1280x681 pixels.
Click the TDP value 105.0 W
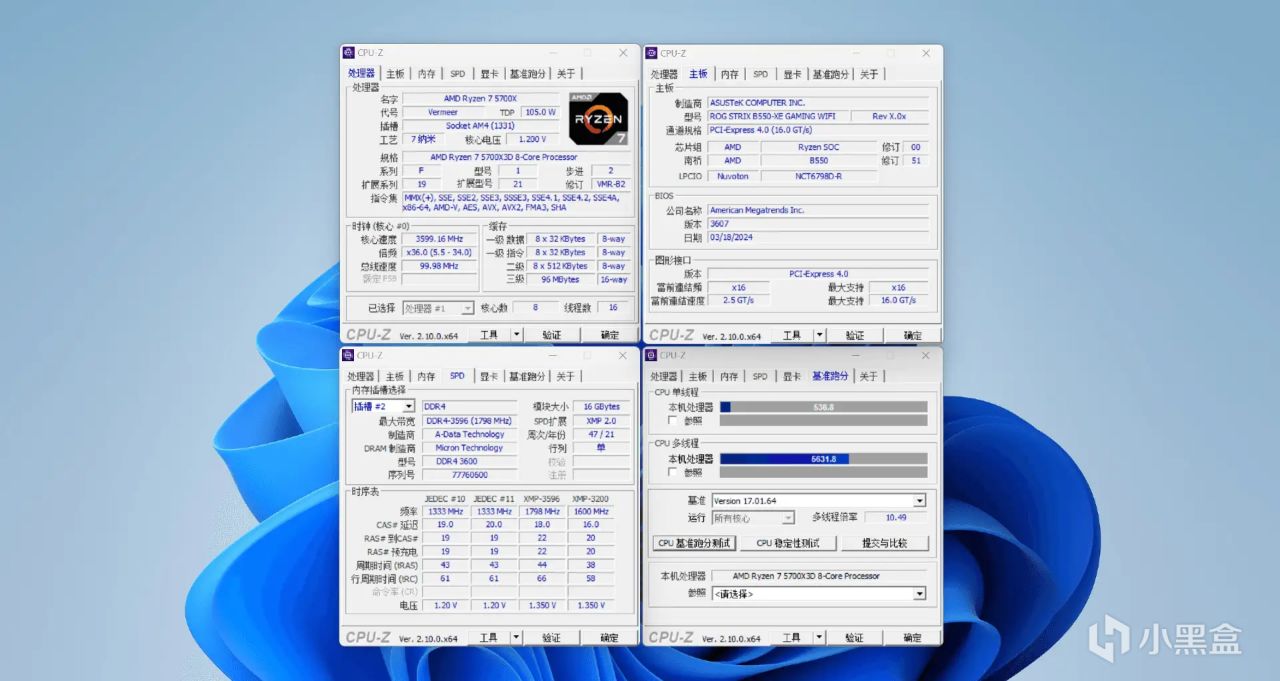tap(540, 113)
